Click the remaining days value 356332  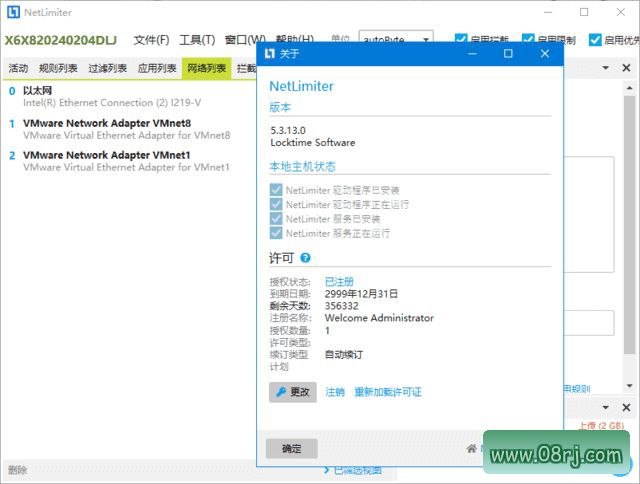coord(342,306)
